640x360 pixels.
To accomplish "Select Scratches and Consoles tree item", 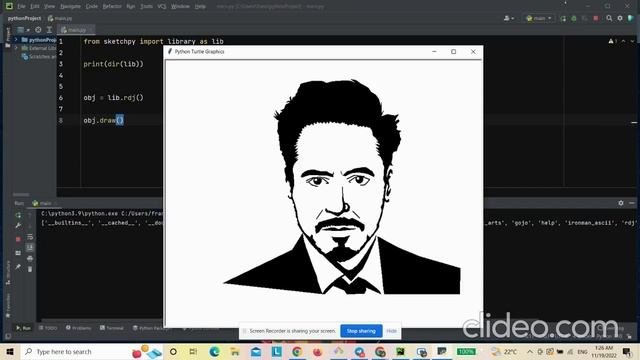I will click(39, 56).
